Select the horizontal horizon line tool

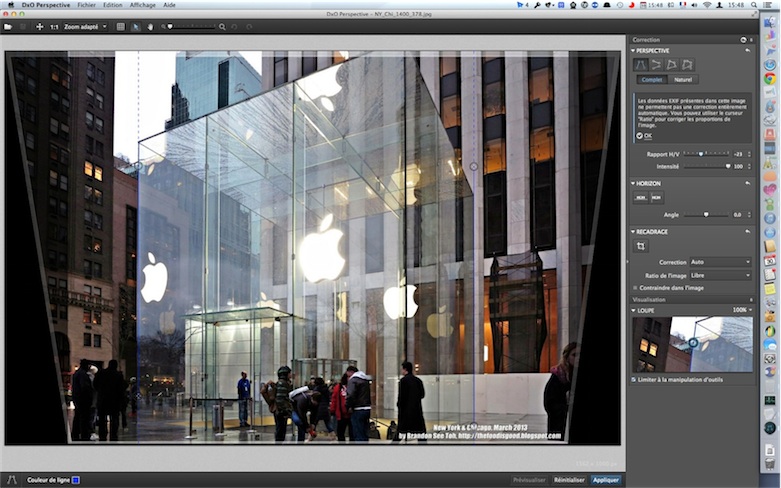click(641, 198)
